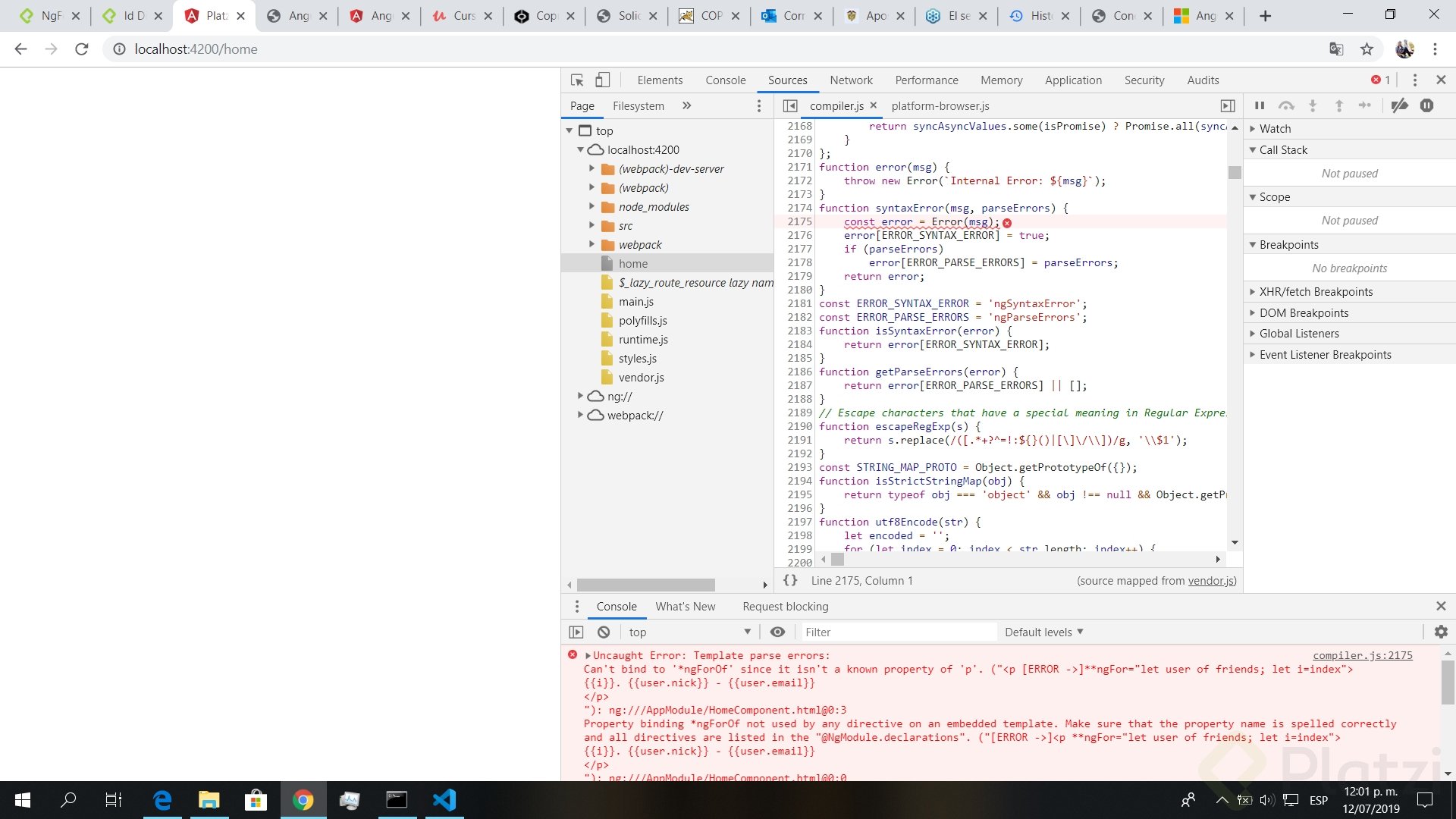This screenshot has width=1456, height=819.
Task: Open the compiler.js:2175 source link
Action: tap(1362, 655)
